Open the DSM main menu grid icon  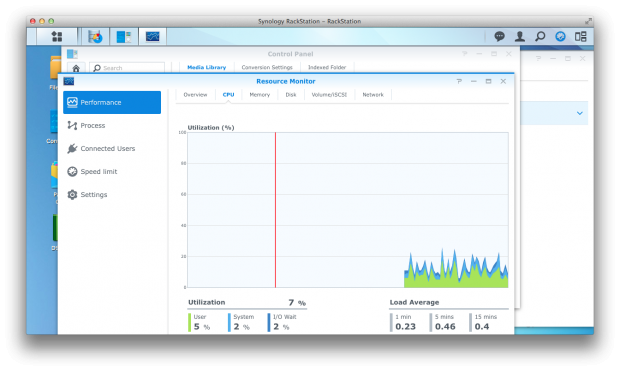coord(57,36)
